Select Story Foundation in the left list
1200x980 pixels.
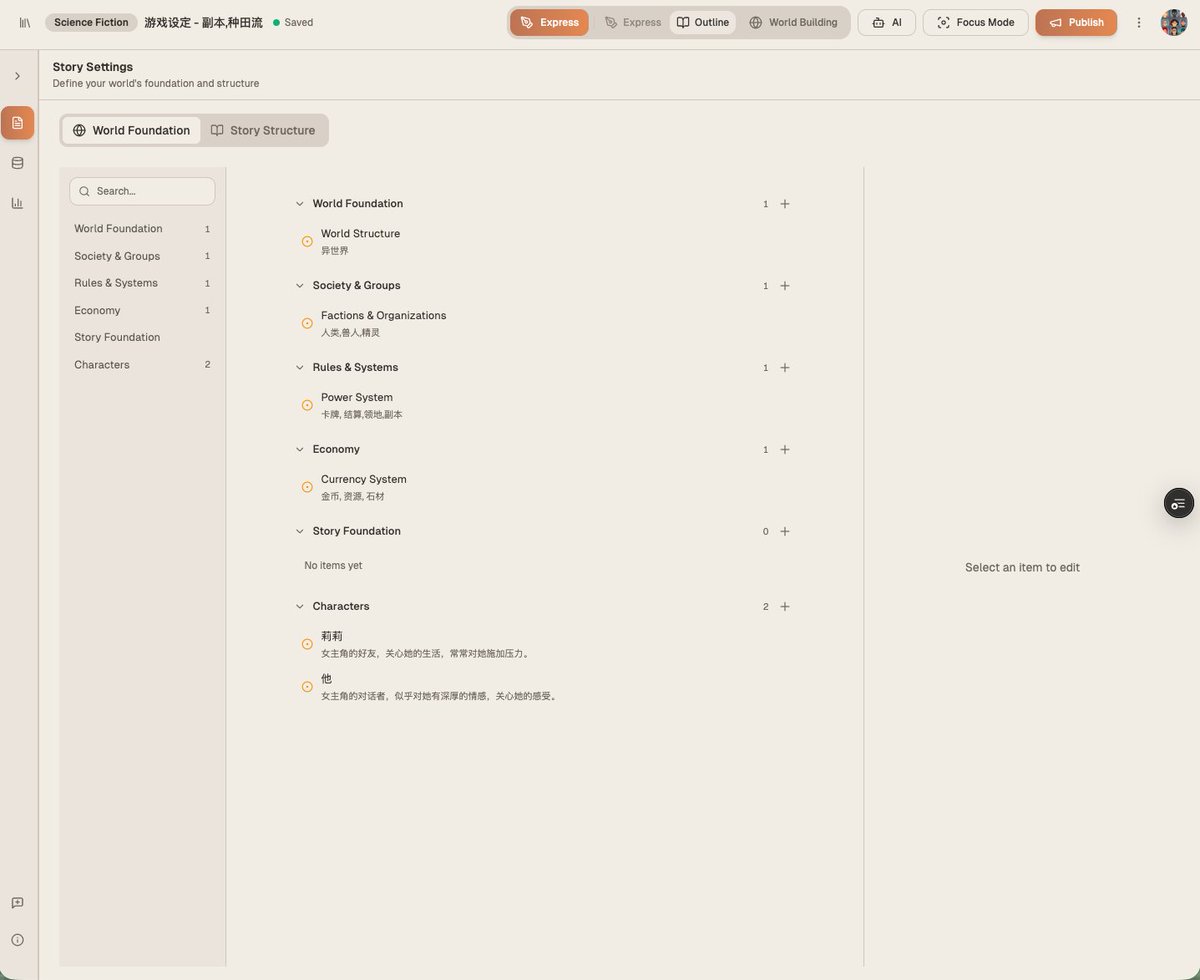[142, 337]
